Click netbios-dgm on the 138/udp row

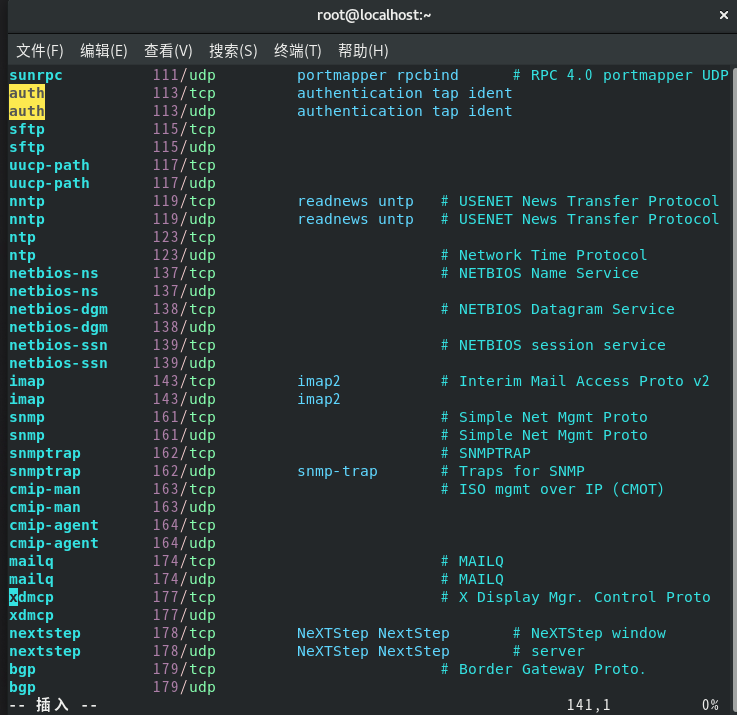(x=58, y=327)
